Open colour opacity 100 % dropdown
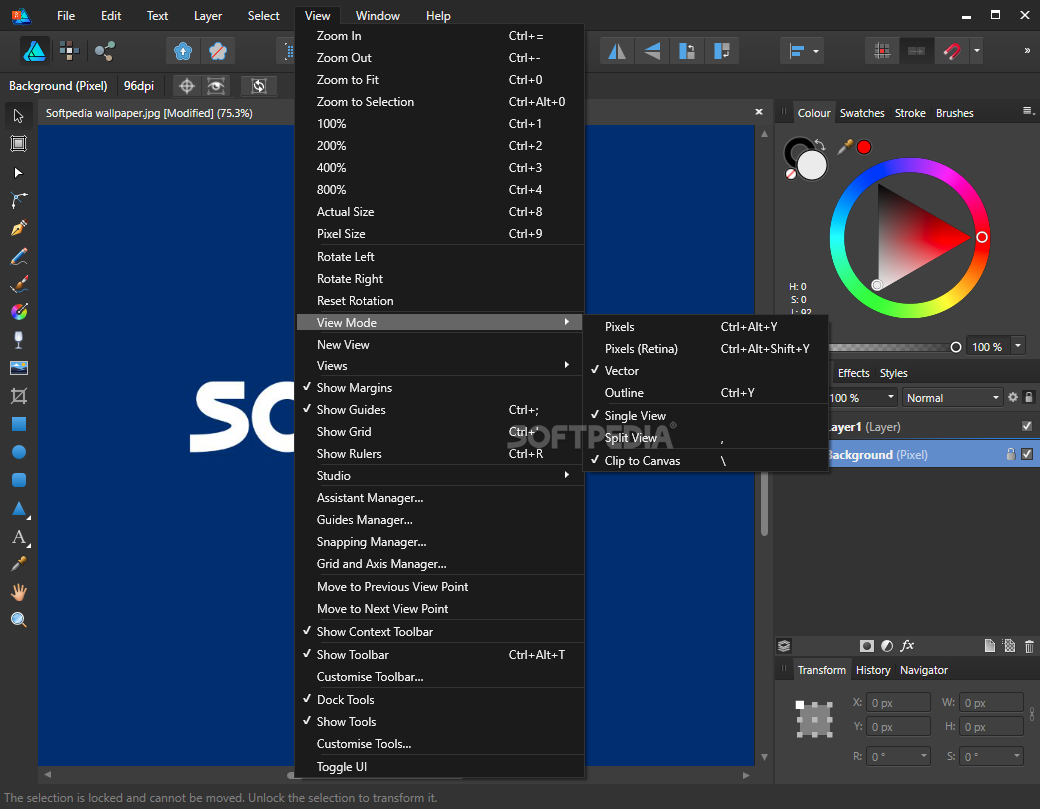 [1017, 346]
